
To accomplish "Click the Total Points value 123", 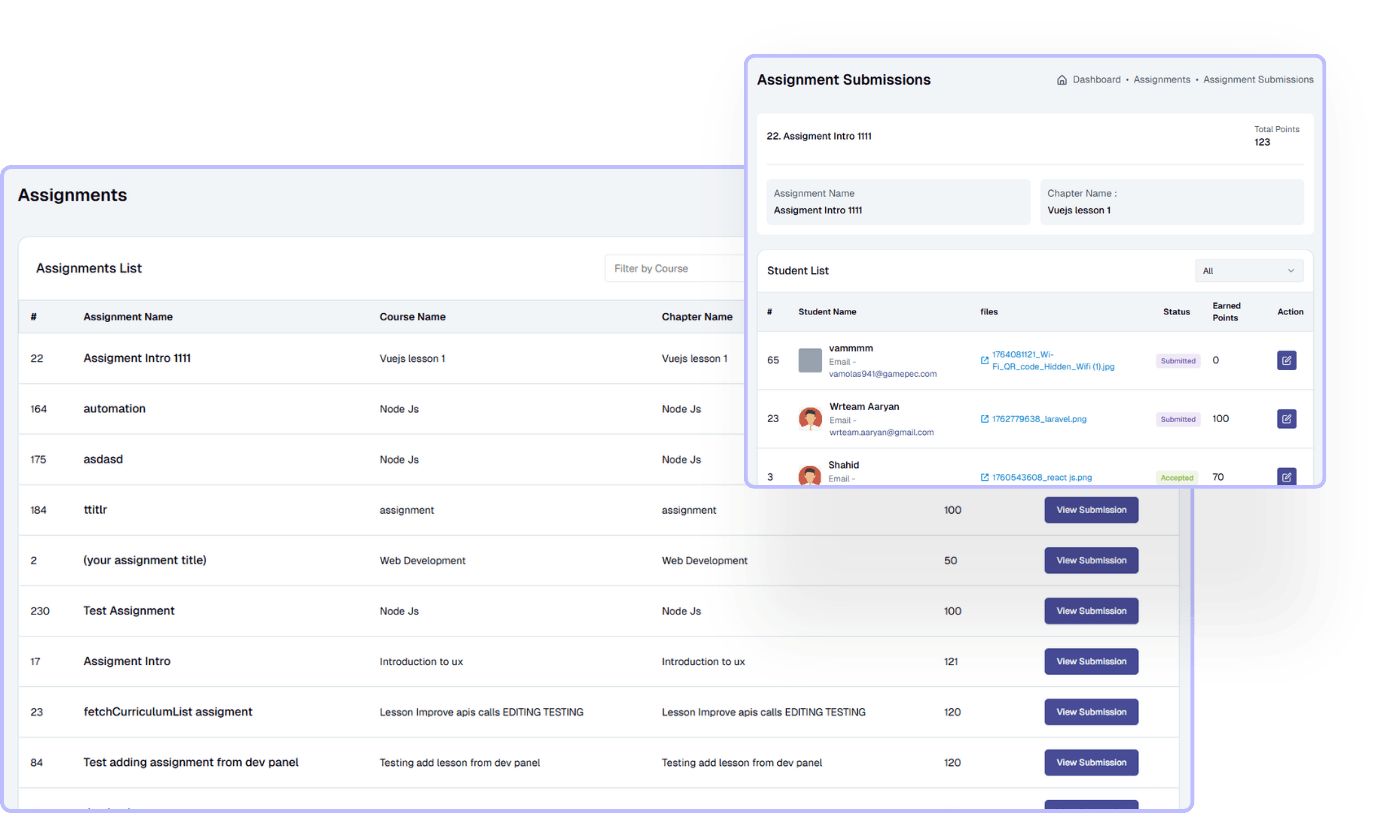I will [x=1262, y=142].
